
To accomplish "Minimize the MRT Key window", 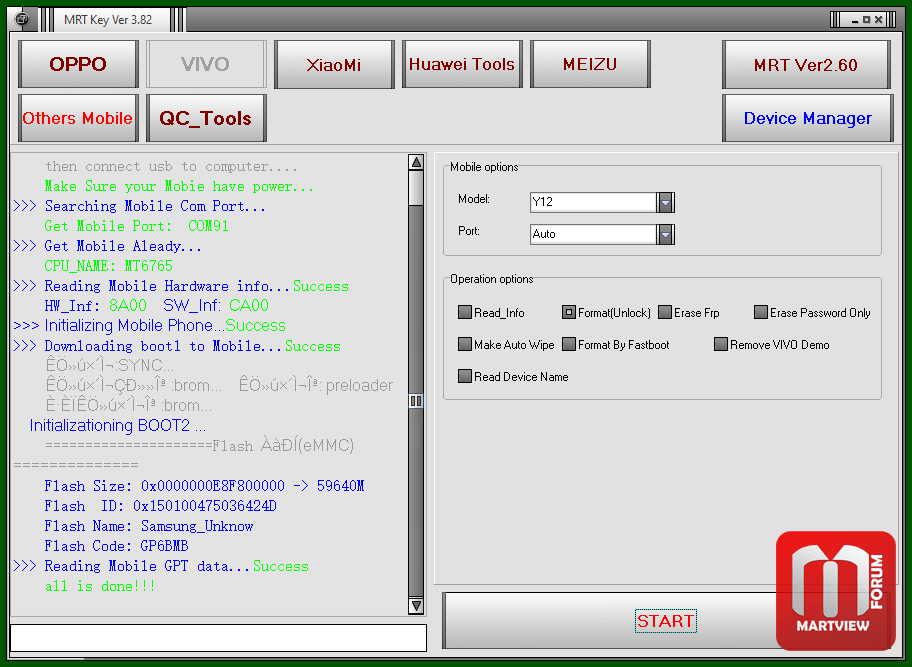I will point(855,20).
